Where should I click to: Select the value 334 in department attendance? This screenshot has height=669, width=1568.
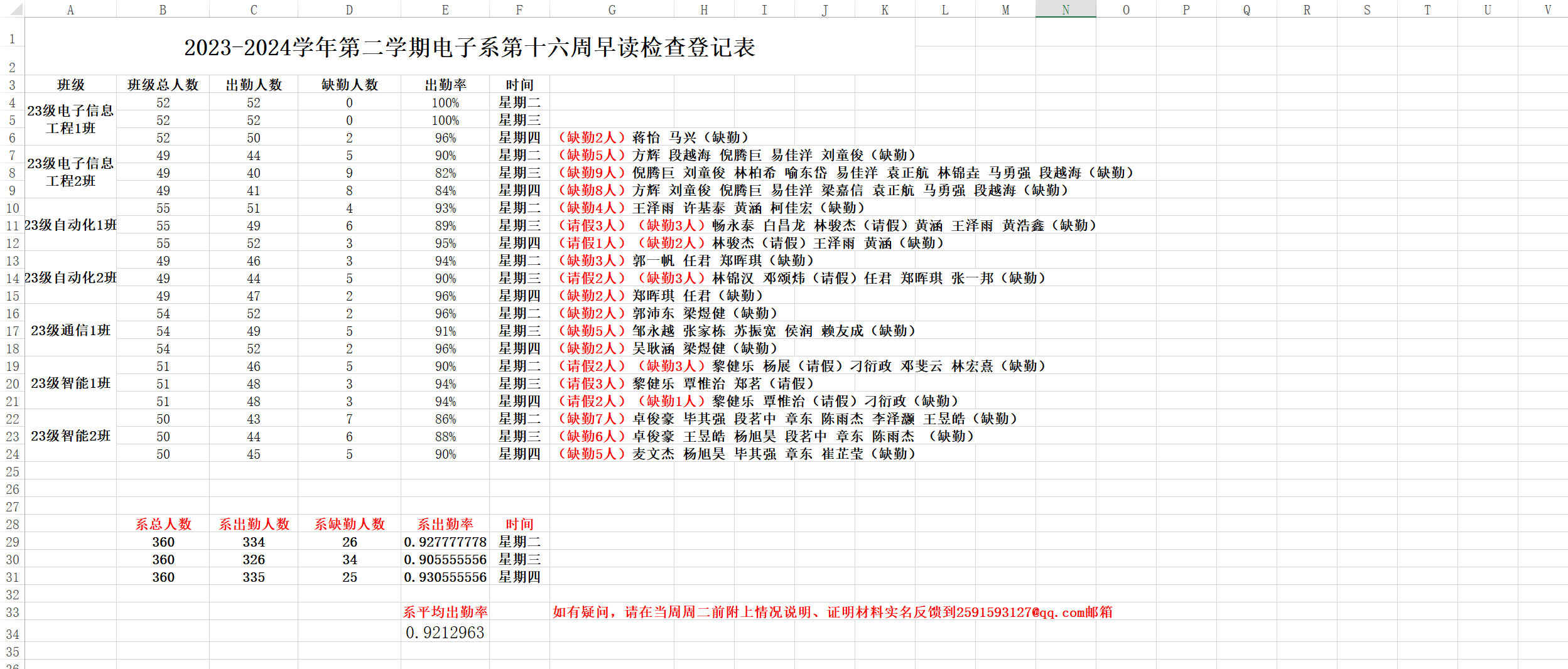(254, 542)
